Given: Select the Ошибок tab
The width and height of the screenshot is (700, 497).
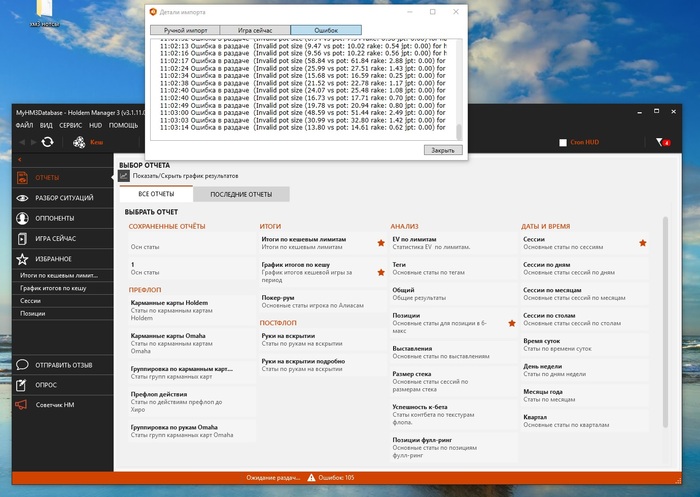Looking at the screenshot, I should pos(326,30).
